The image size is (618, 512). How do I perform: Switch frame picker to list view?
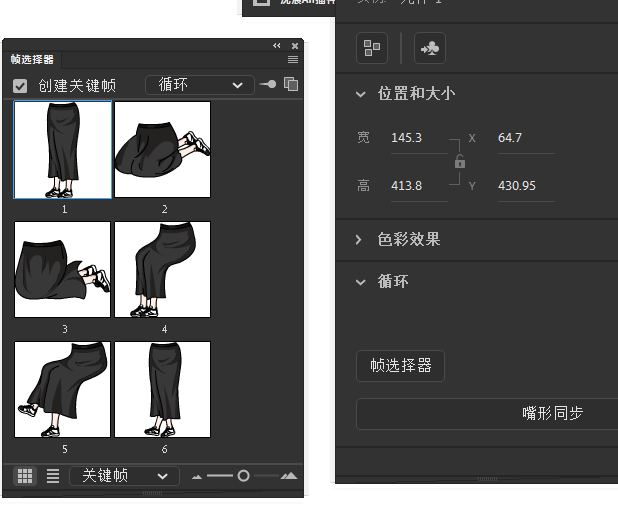[53, 476]
